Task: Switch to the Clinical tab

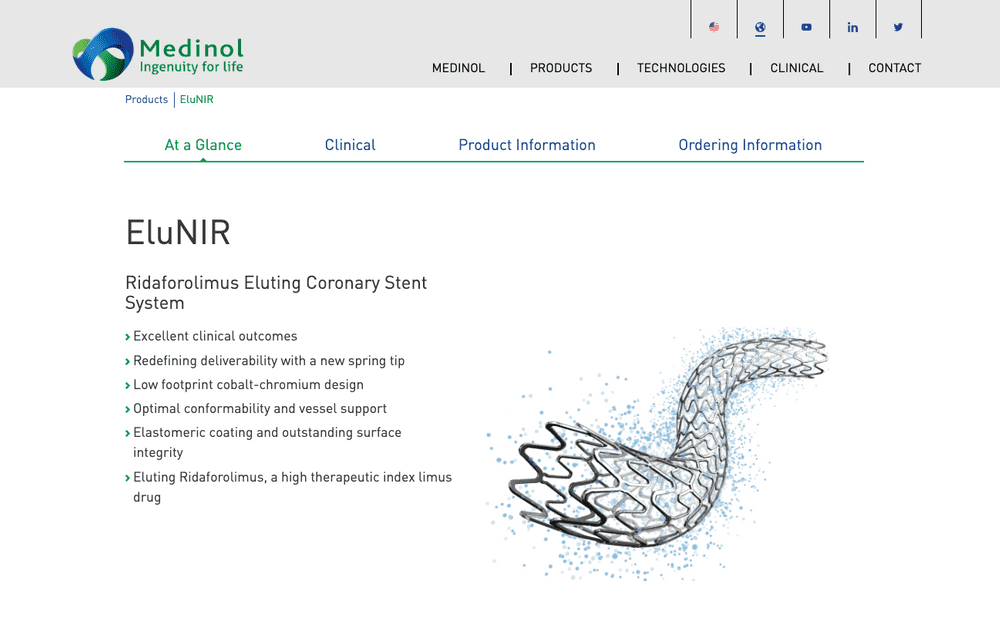Action: 350,145
